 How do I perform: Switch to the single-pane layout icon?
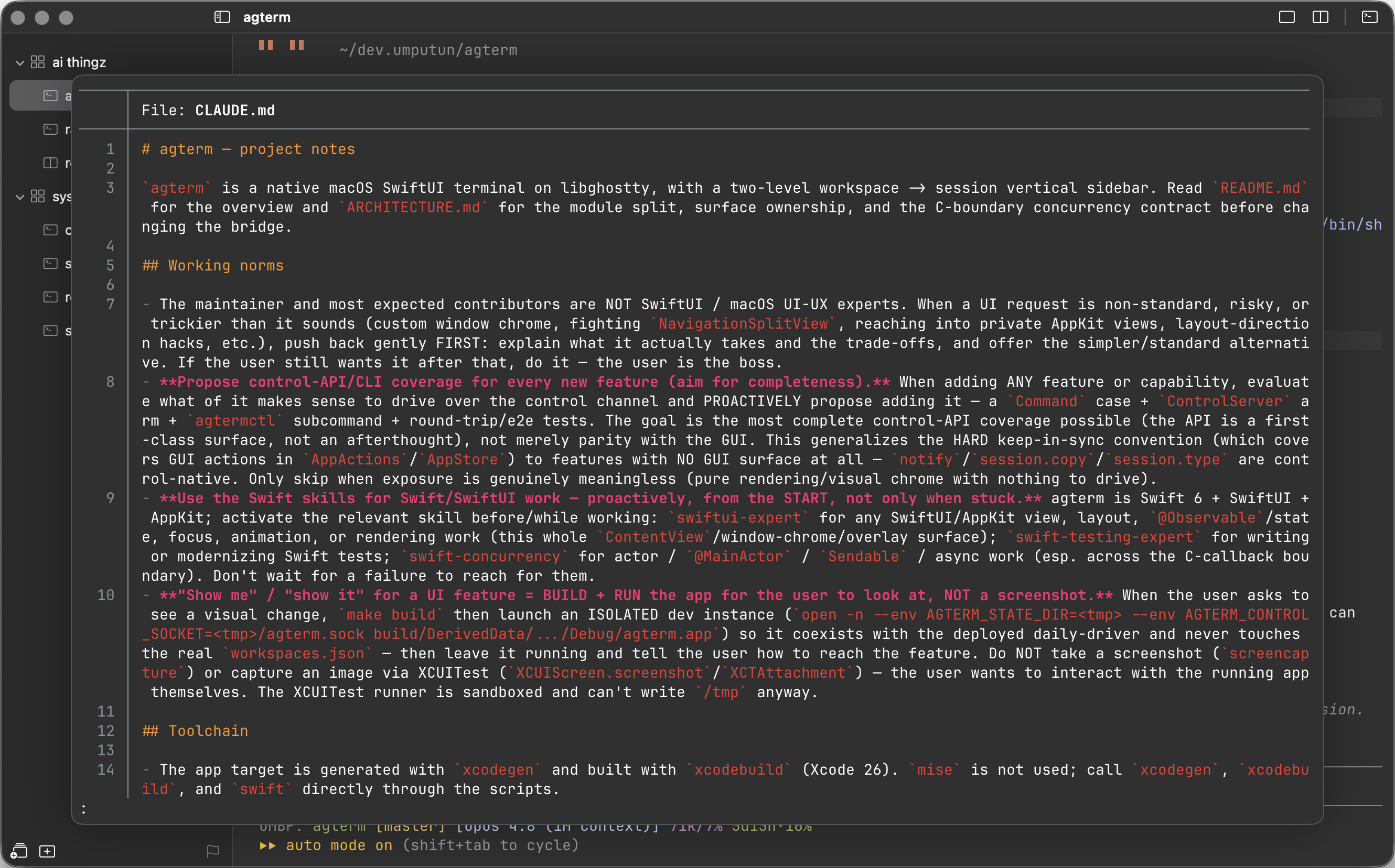point(1286,17)
